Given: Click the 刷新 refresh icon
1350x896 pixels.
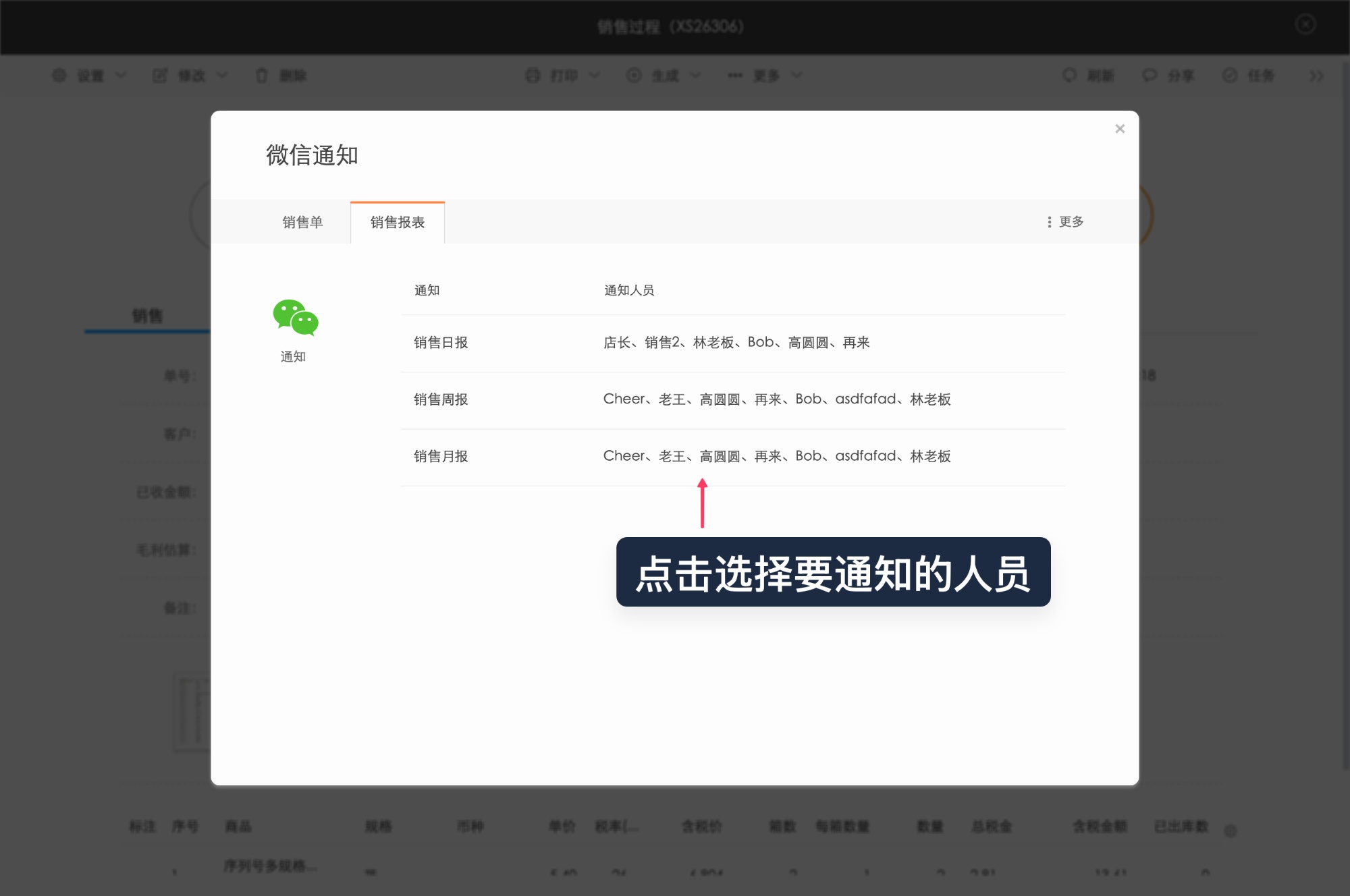Looking at the screenshot, I should click(x=1069, y=76).
